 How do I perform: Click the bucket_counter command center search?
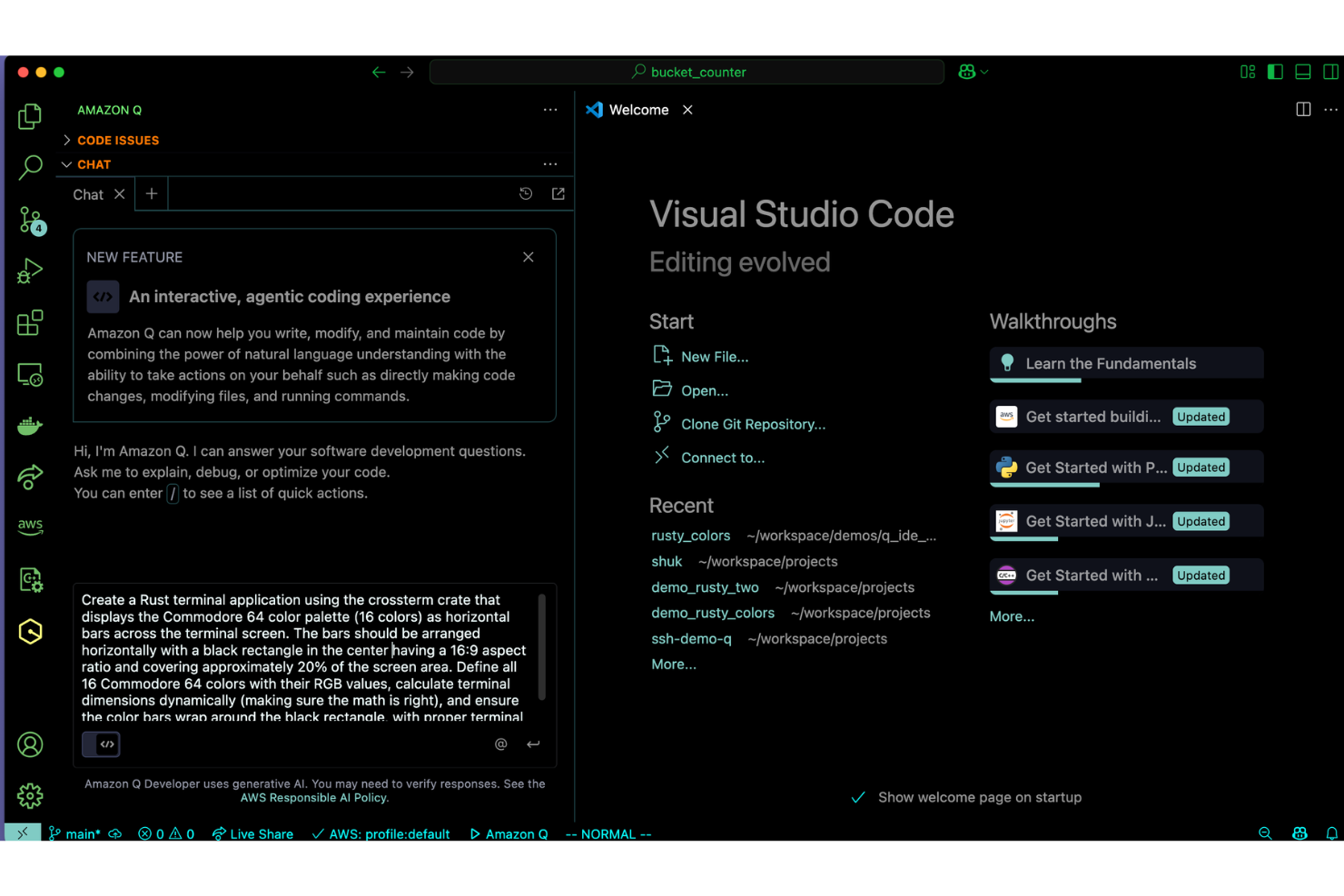[687, 72]
